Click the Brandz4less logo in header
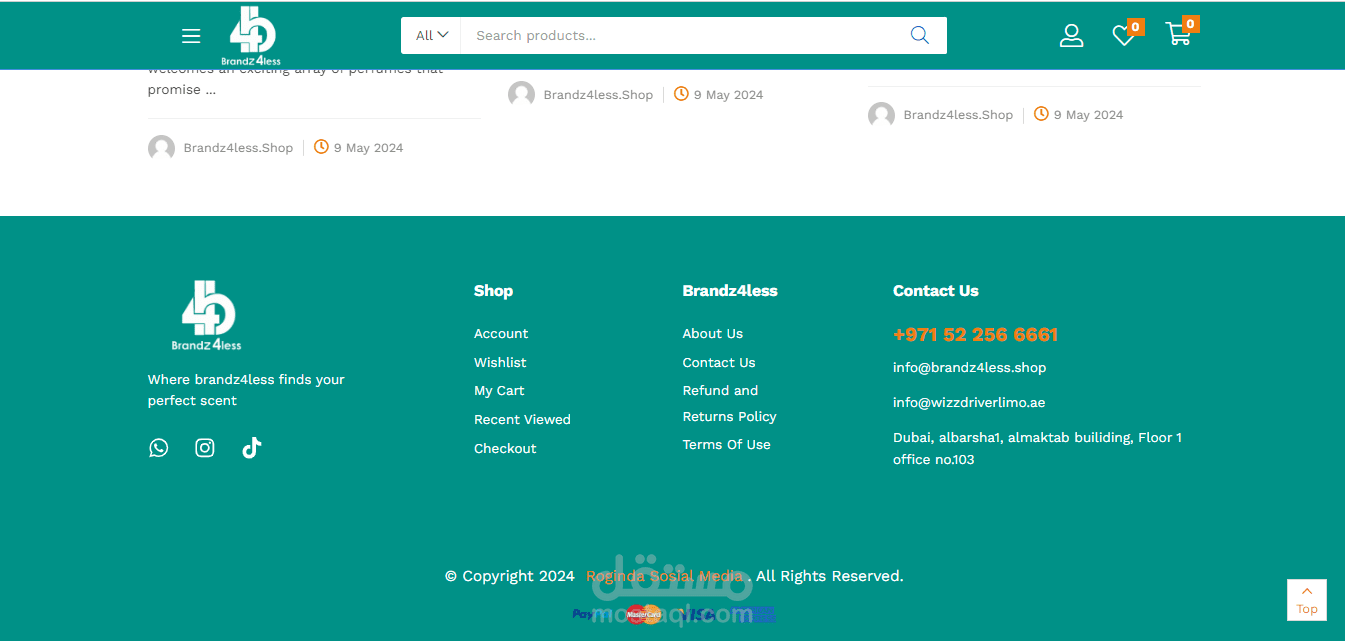The height and width of the screenshot is (641, 1345). (252, 36)
